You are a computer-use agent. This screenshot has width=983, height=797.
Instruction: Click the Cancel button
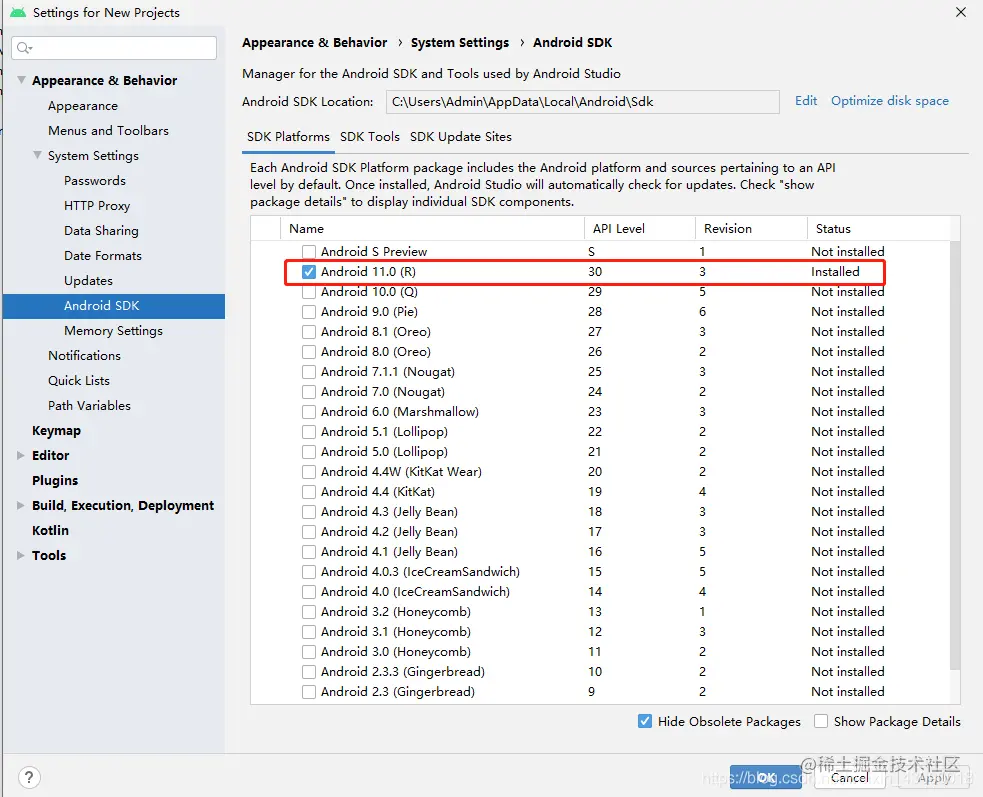click(x=849, y=778)
